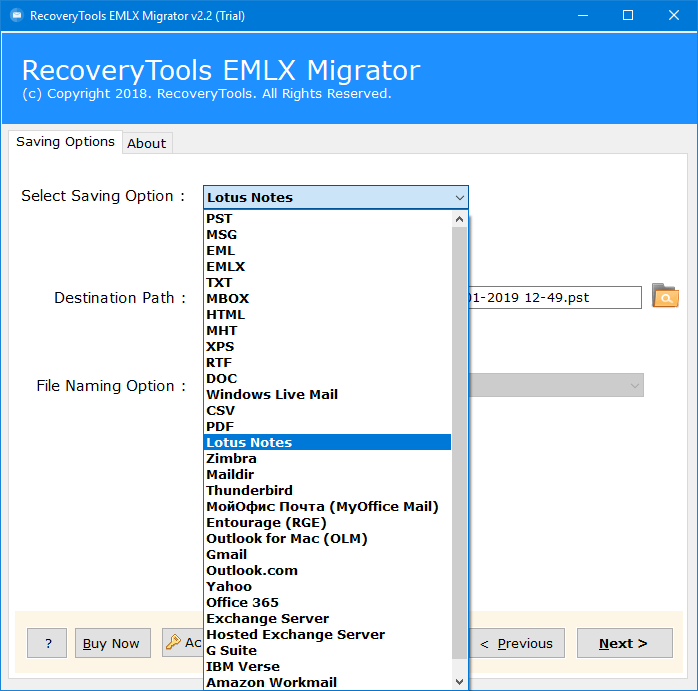Switch to the About tab
This screenshot has width=698, height=691.
(146, 143)
